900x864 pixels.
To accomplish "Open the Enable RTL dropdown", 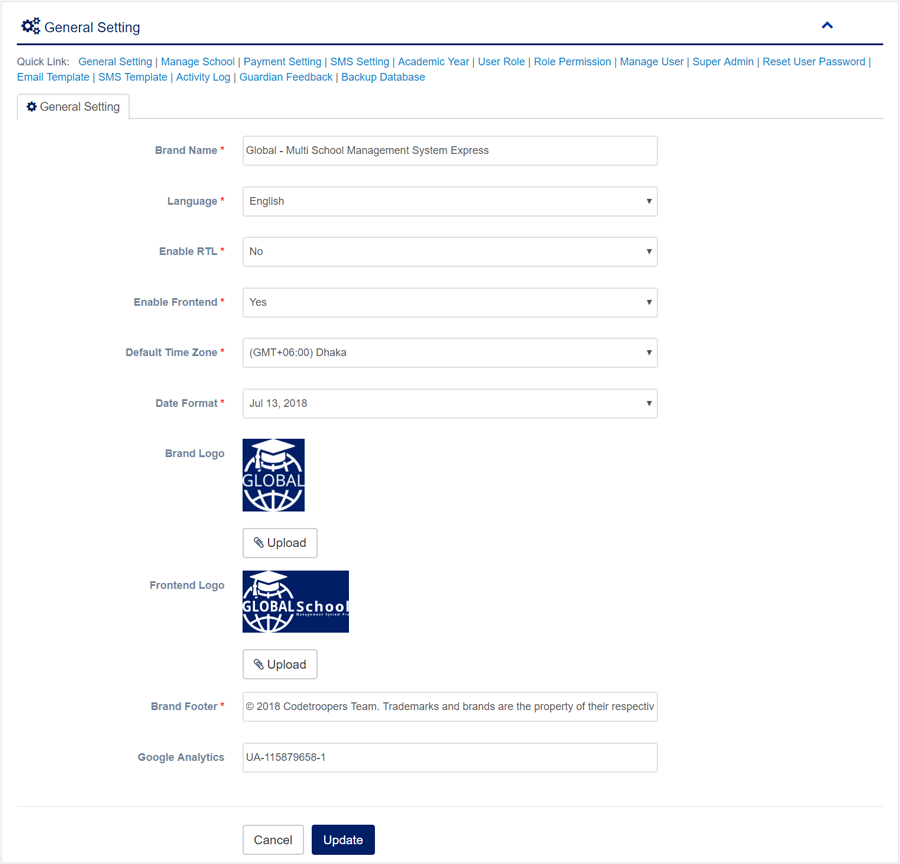I will (x=450, y=251).
